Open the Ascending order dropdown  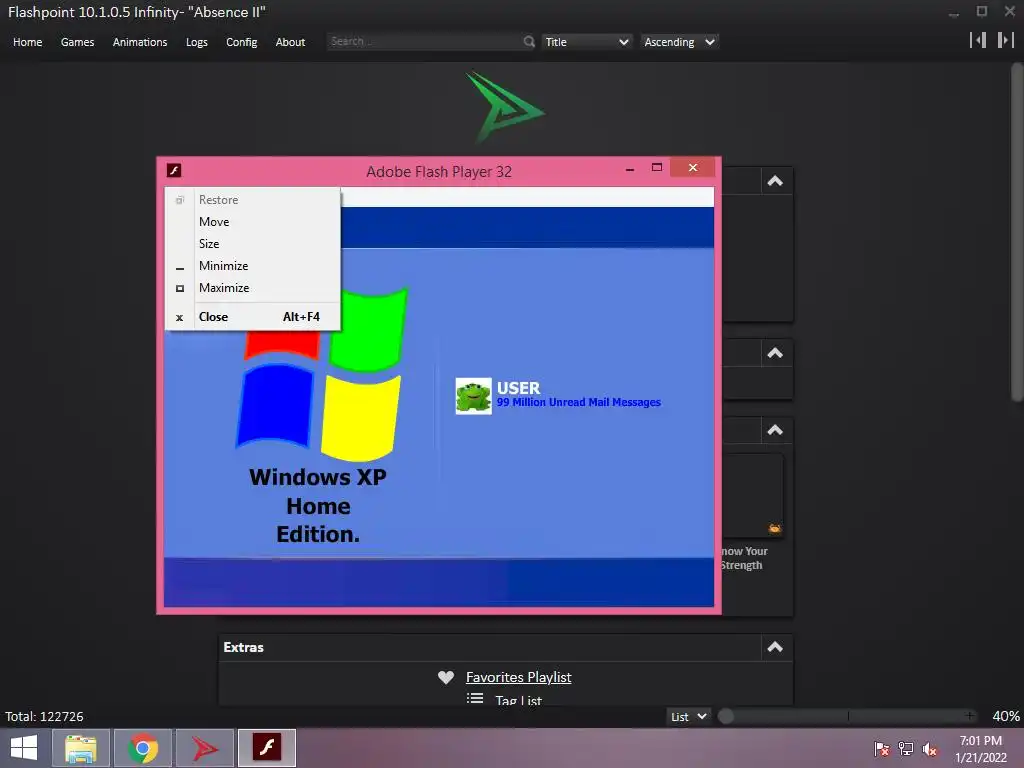pos(679,42)
